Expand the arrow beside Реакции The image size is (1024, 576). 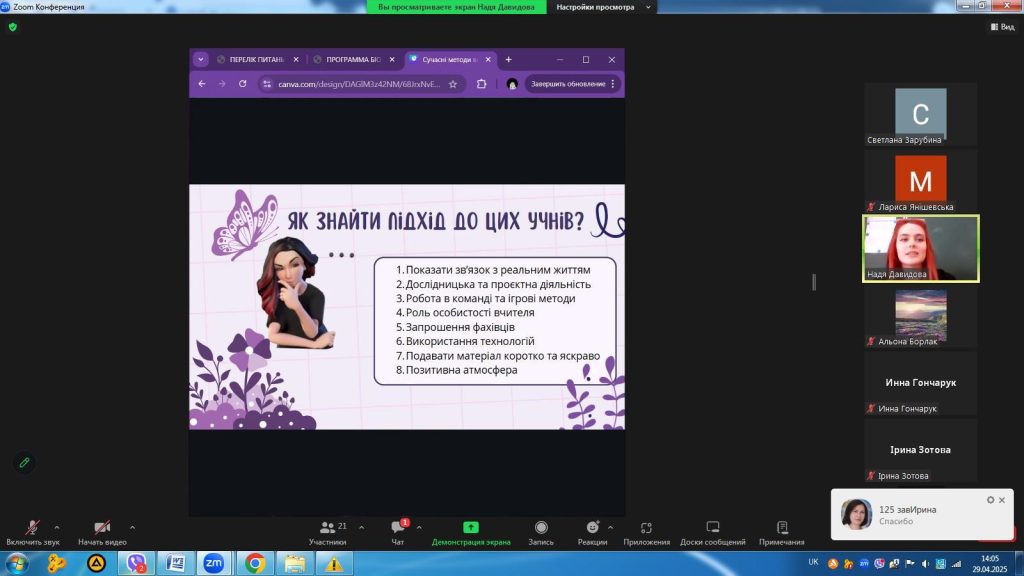[x=611, y=527]
